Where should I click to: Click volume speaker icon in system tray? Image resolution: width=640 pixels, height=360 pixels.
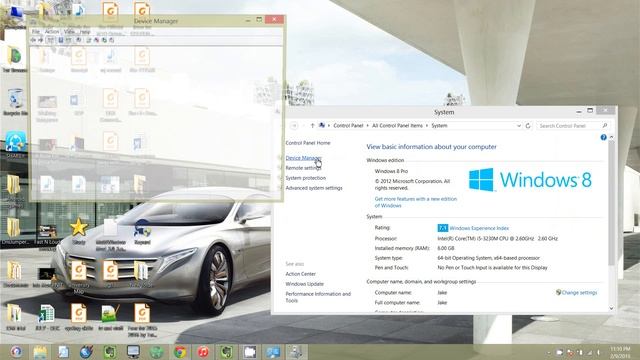click(599, 352)
